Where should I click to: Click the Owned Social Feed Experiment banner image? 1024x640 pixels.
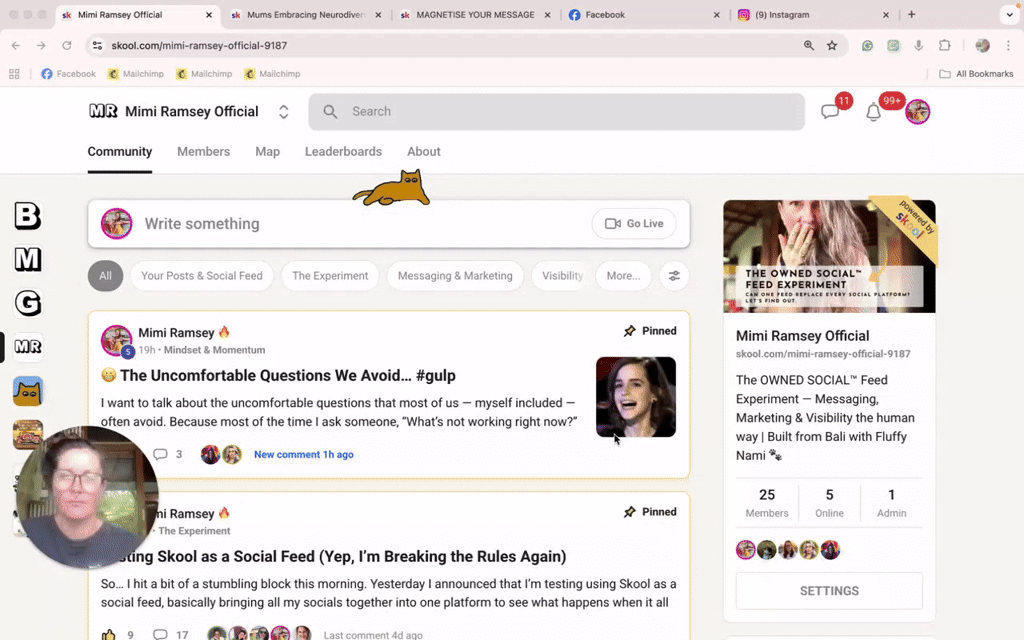tap(829, 256)
